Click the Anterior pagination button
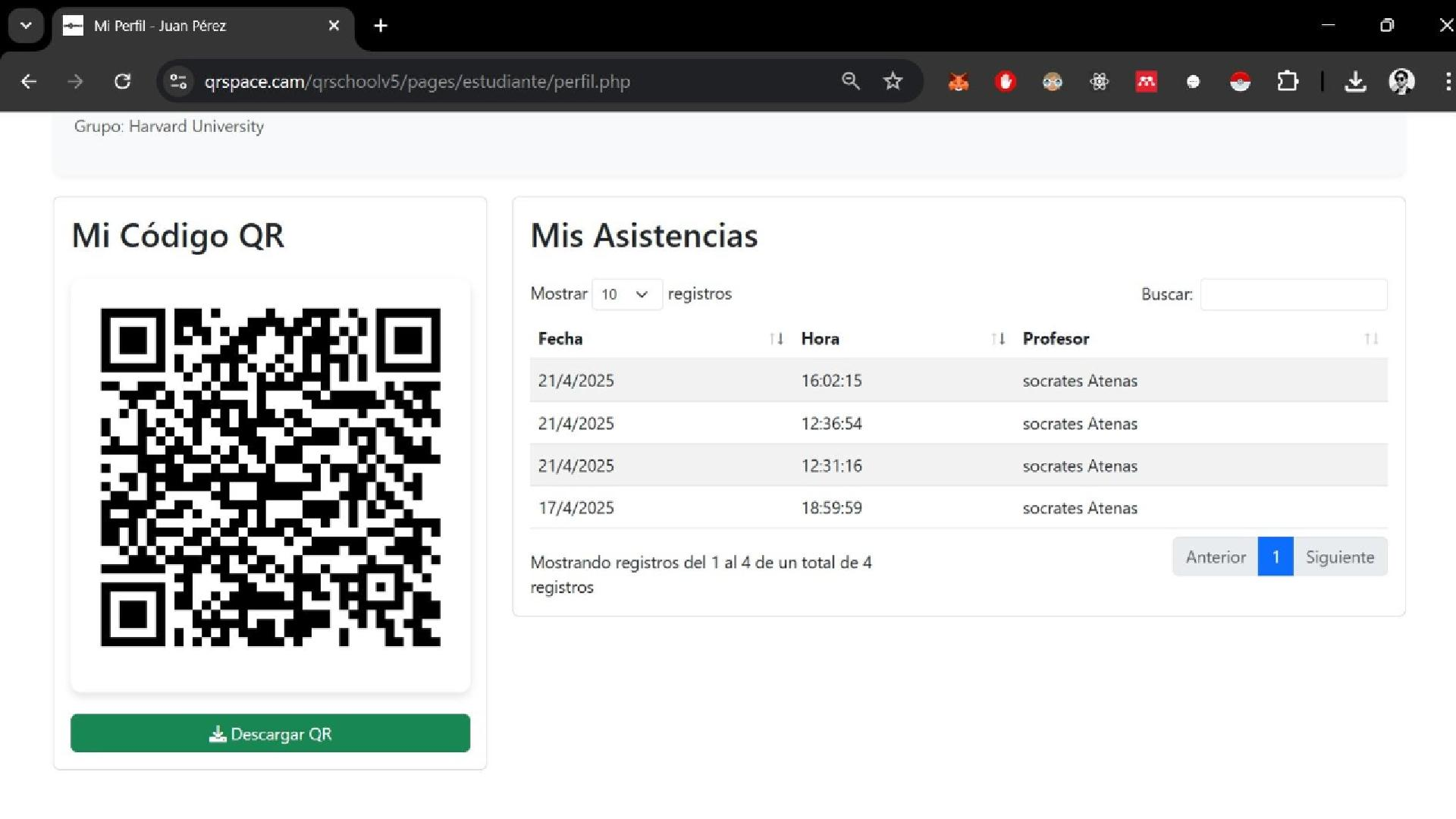This screenshot has height=819, width=1456. coord(1216,557)
